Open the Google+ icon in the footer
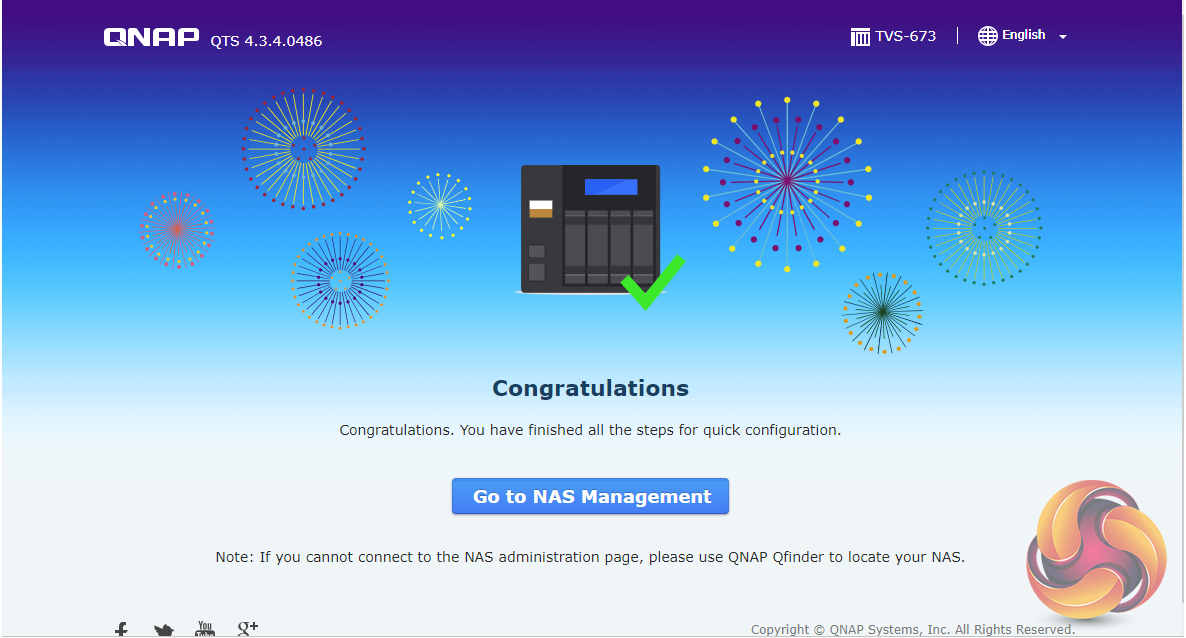This screenshot has height=638, width=1186. tap(247, 628)
